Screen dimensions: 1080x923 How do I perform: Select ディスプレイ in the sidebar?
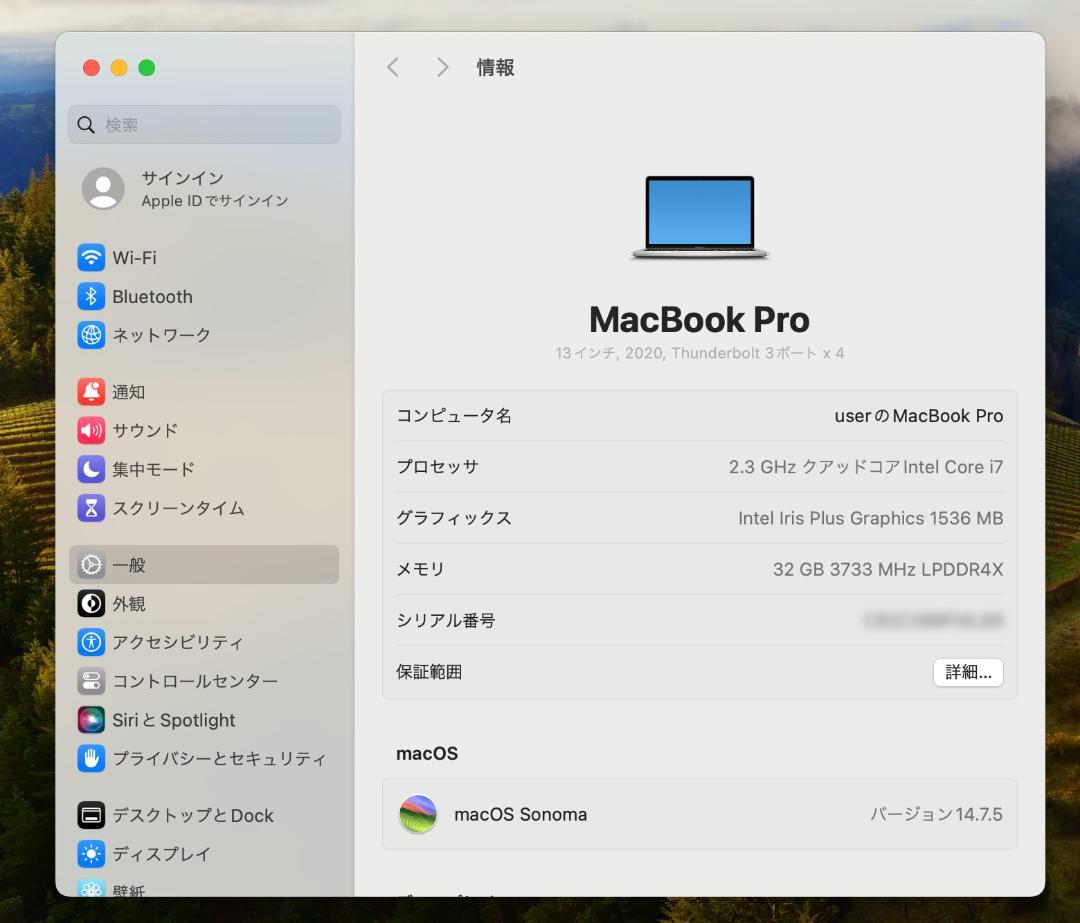click(204, 854)
